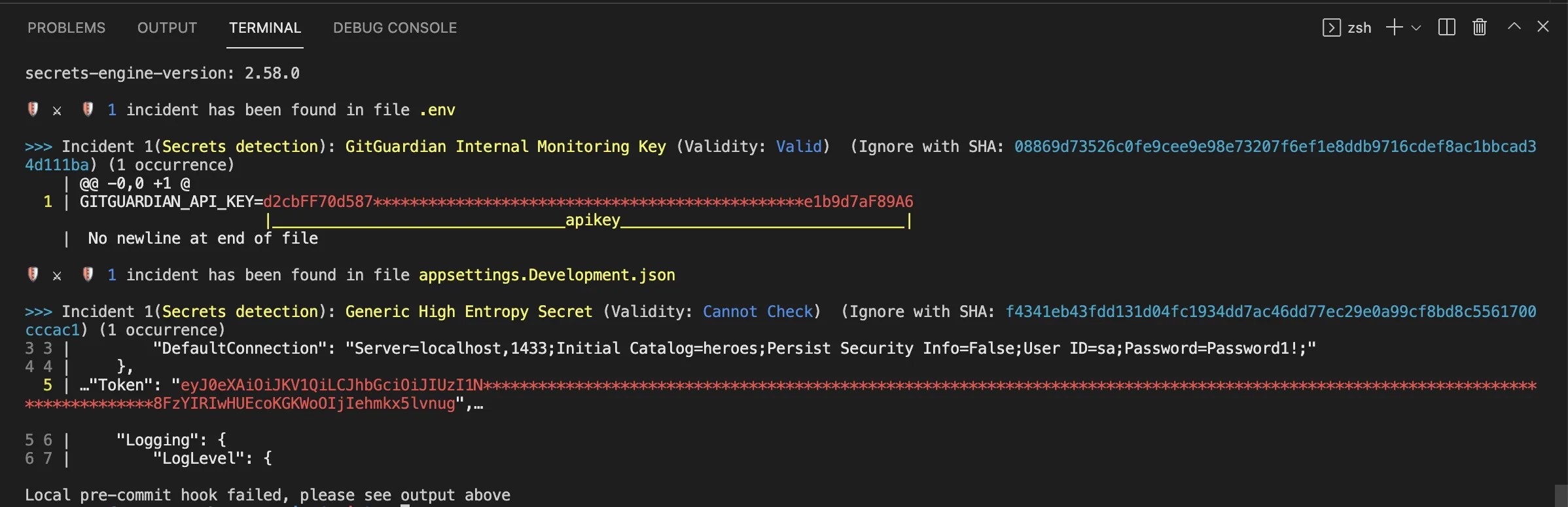Split the terminal pane
1568x507 pixels.
(1447, 27)
